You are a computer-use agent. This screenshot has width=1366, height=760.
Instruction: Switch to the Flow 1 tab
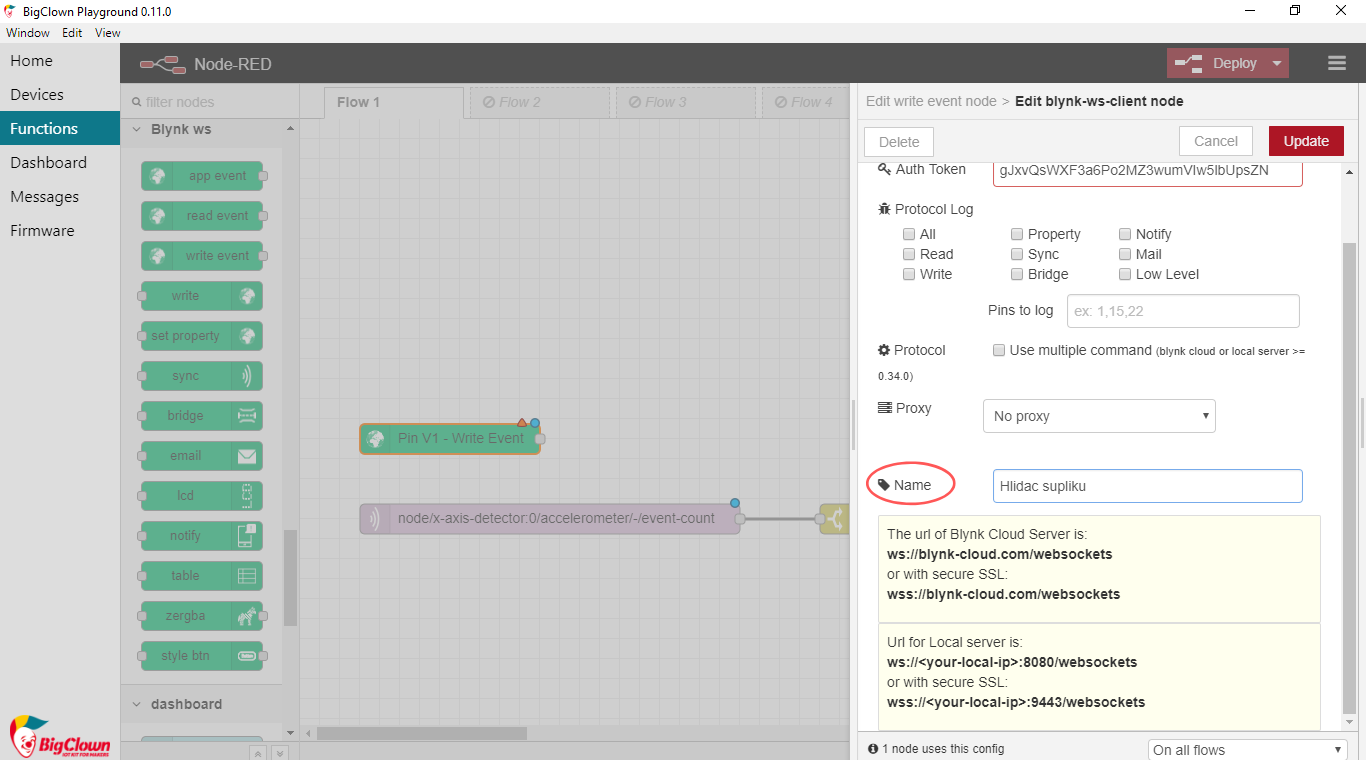coord(394,102)
